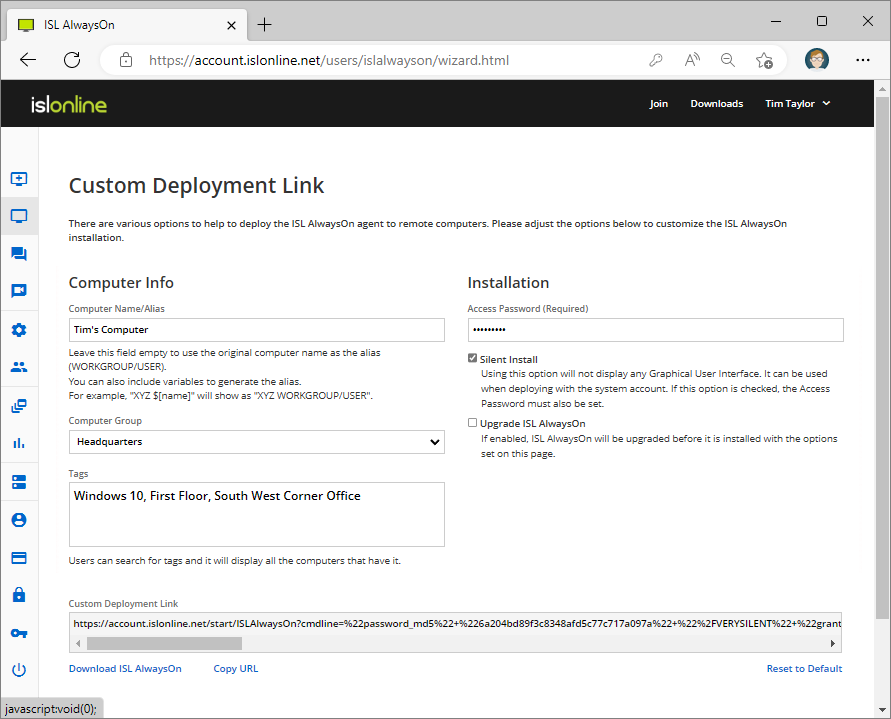Screen dimensions: 891x719
Task: Select the key icon near sidebar bottom
Action: click(19, 632)
